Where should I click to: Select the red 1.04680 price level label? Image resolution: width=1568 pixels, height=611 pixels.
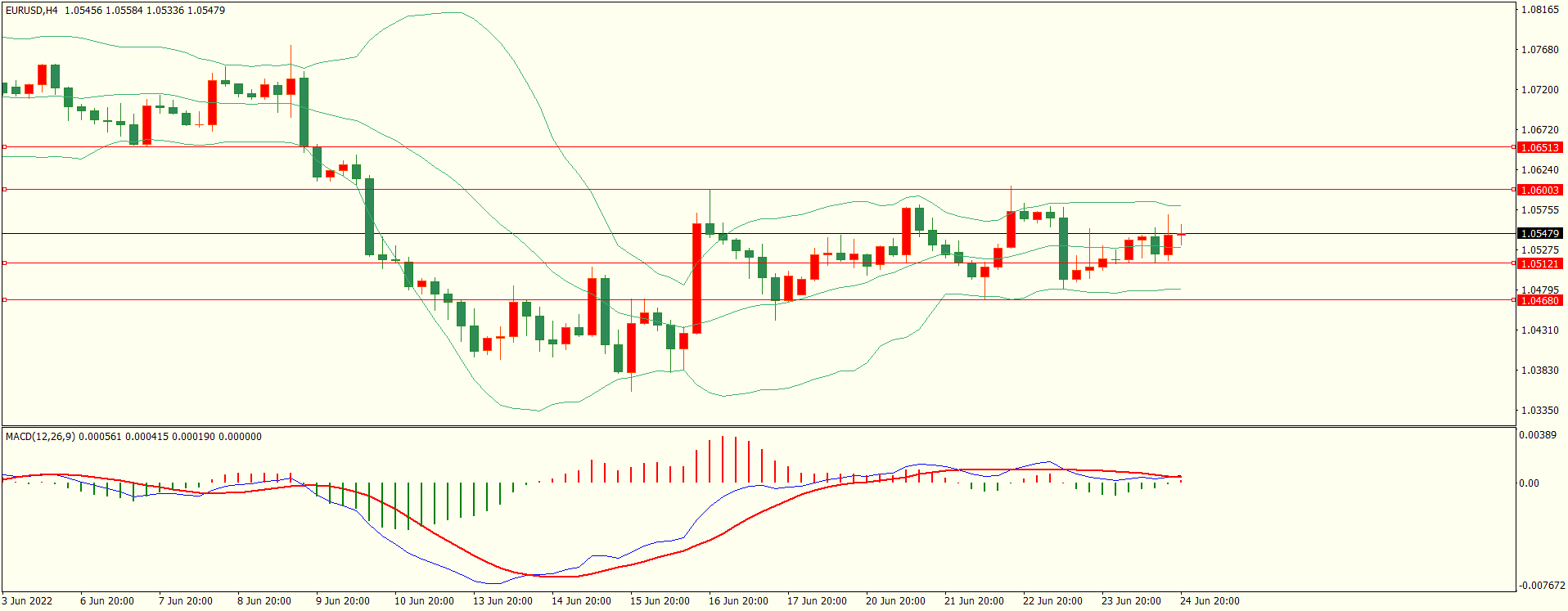(x=1539, y=300)
